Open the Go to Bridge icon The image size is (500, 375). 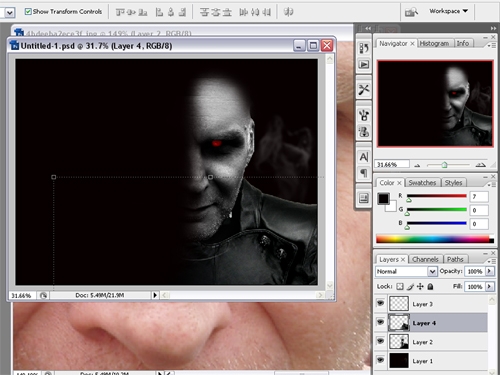pyautogui.click(x=411, y=12)
